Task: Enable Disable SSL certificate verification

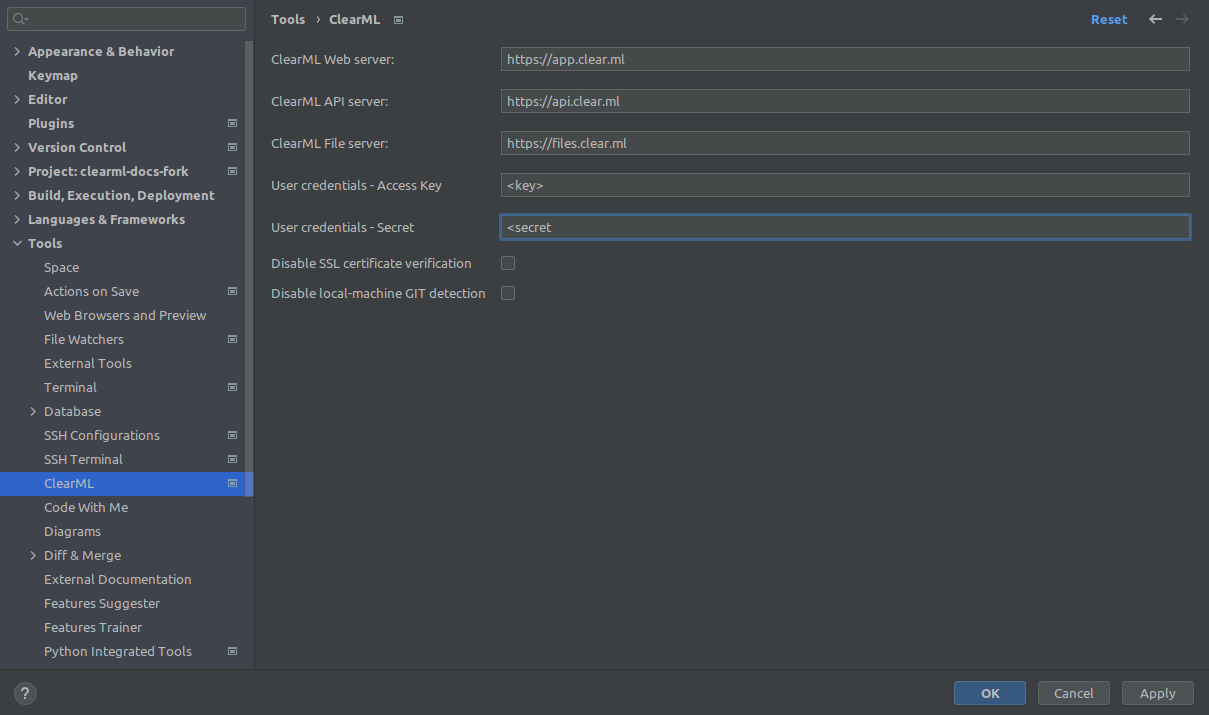Action: coord(508,263)
